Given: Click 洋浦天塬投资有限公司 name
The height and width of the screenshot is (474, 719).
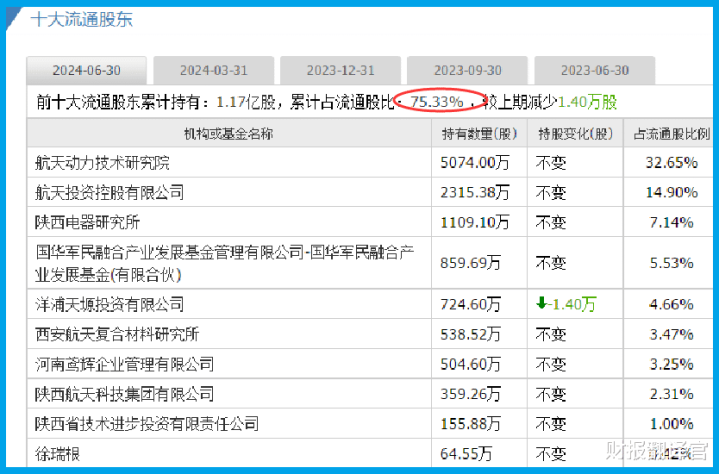Looking at the screenshot, I should tap(110, 304).
